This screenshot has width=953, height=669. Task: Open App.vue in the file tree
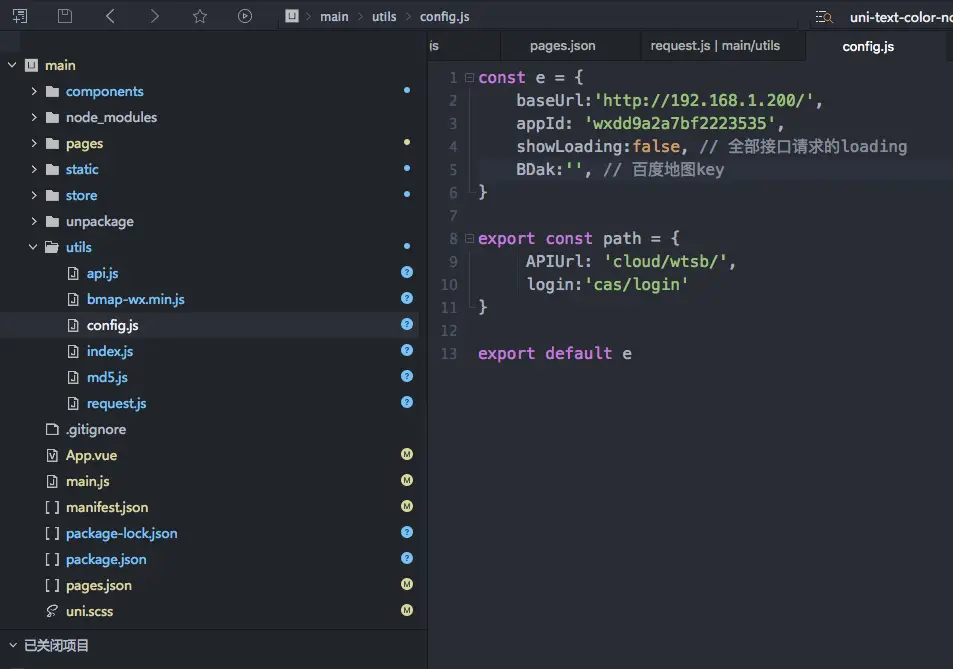pyautogui.click(x=92, y=455)
